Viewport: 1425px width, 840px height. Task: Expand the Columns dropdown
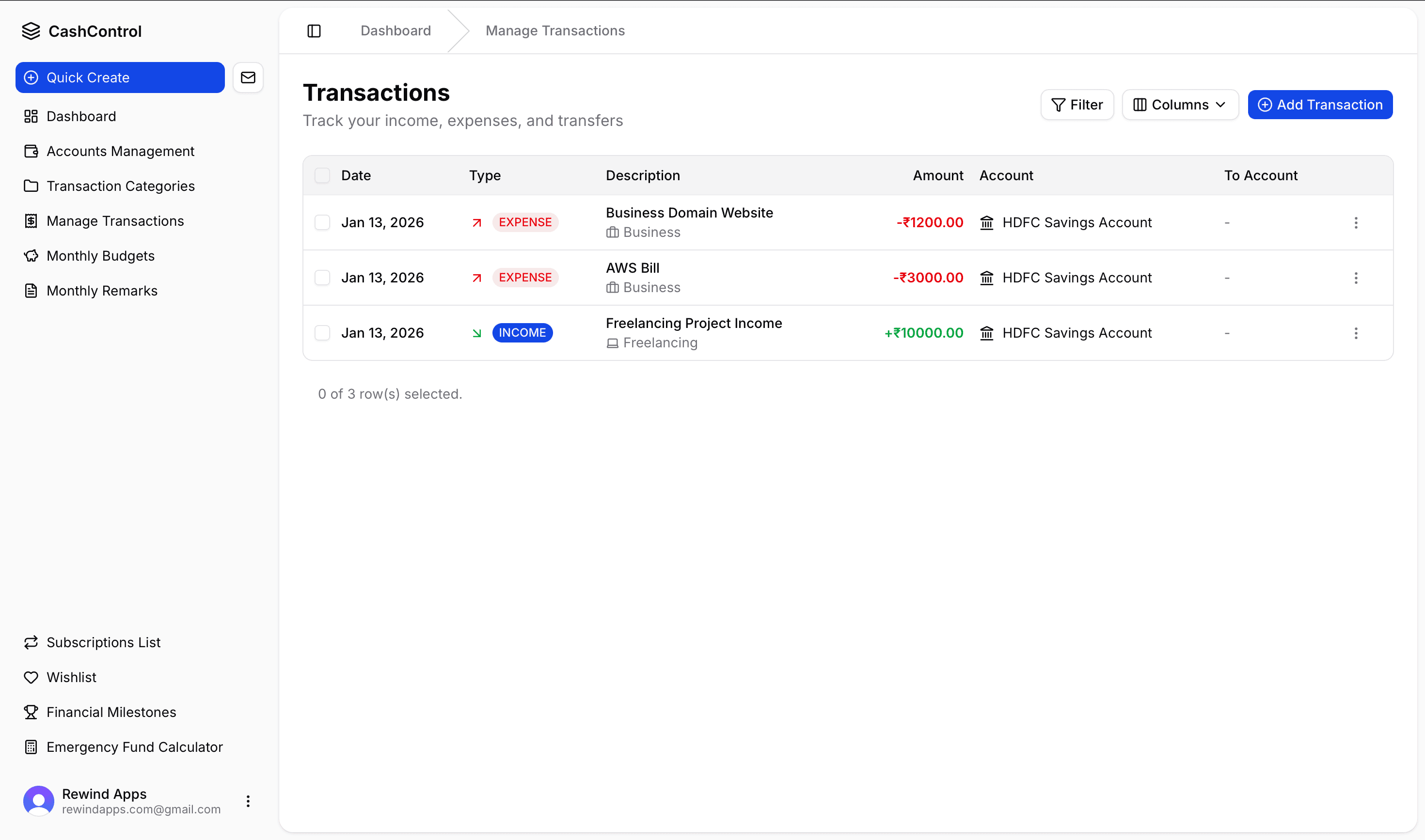pos(1180,105)
